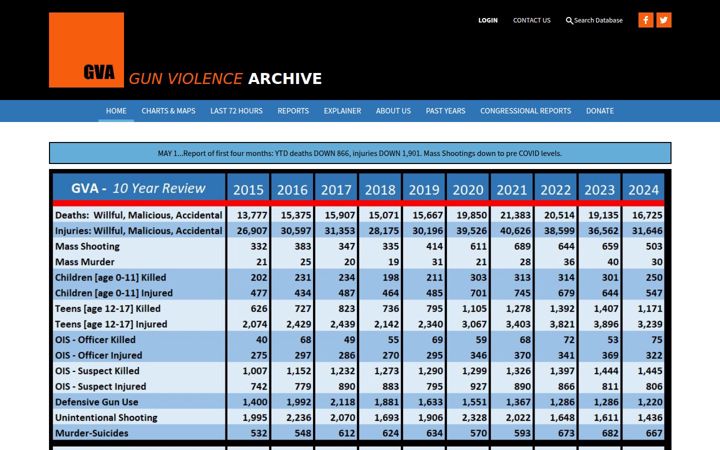The height and width of the screenshot is (450, 720).
Task: Click the 1,407 teens killed value for 2023
Action: [606, 309]
